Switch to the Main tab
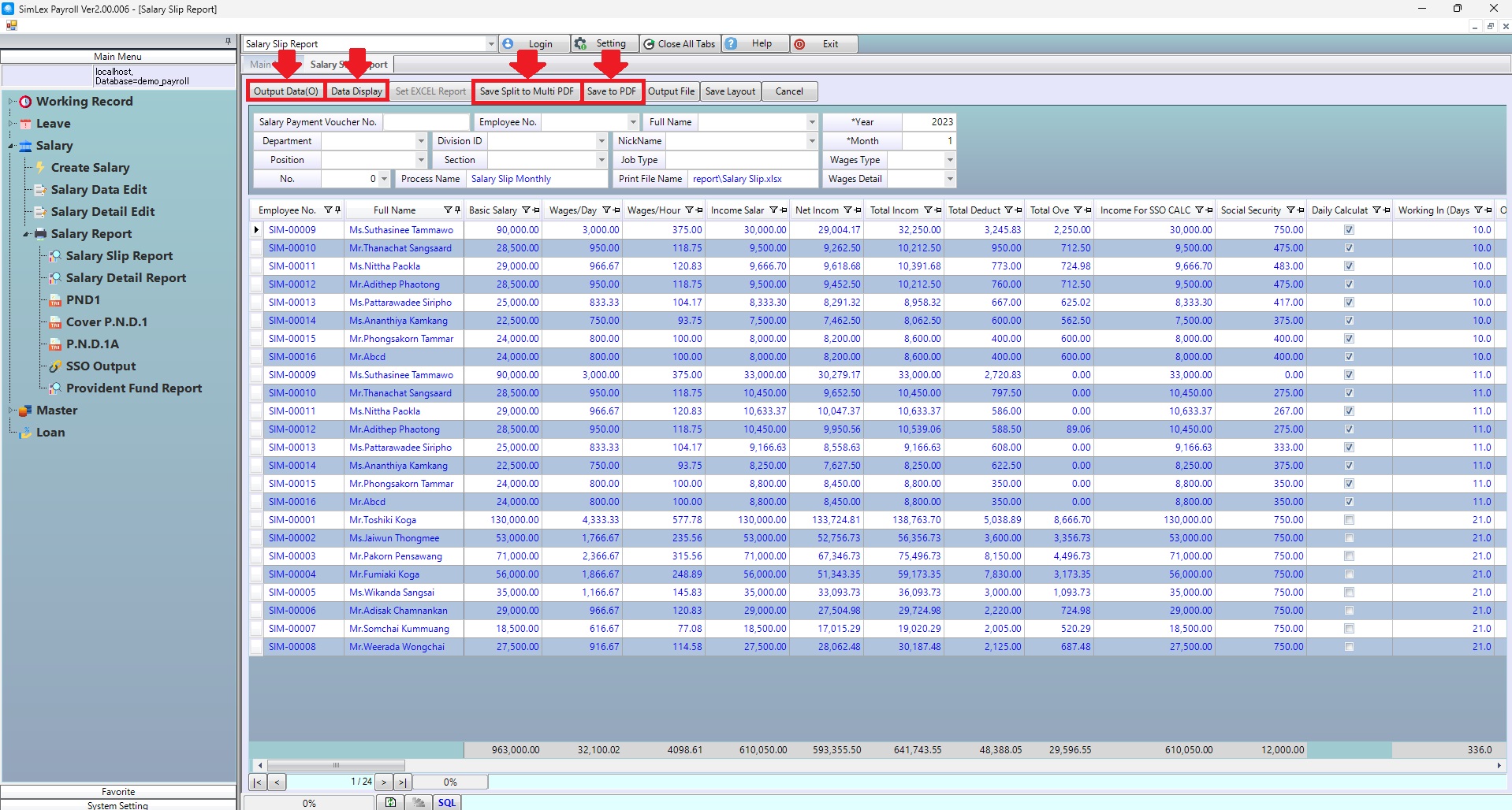This screenshot has width=1512, height=810. coord(260,65)
